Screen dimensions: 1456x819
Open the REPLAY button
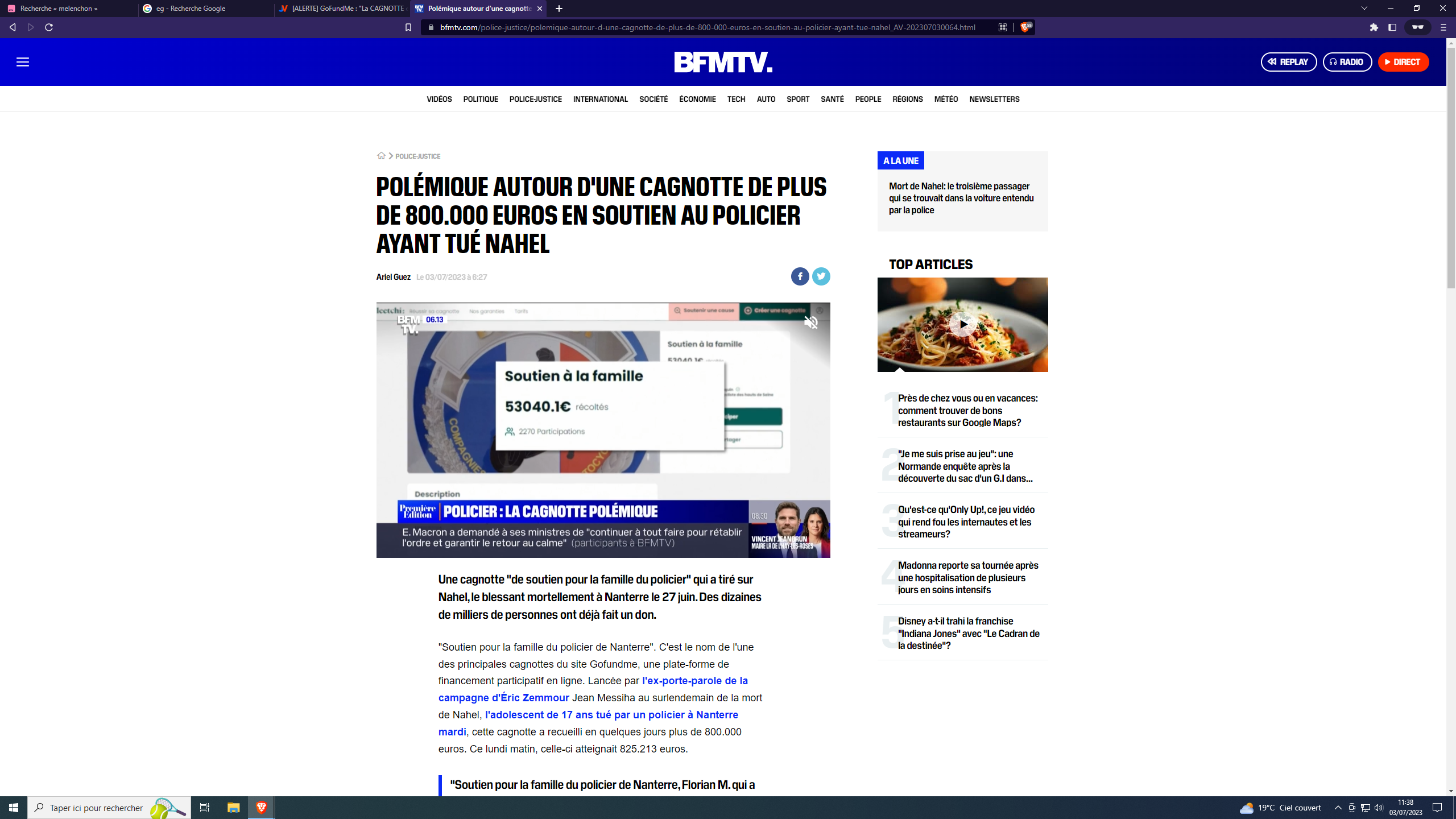click(x=1288, y=62)
